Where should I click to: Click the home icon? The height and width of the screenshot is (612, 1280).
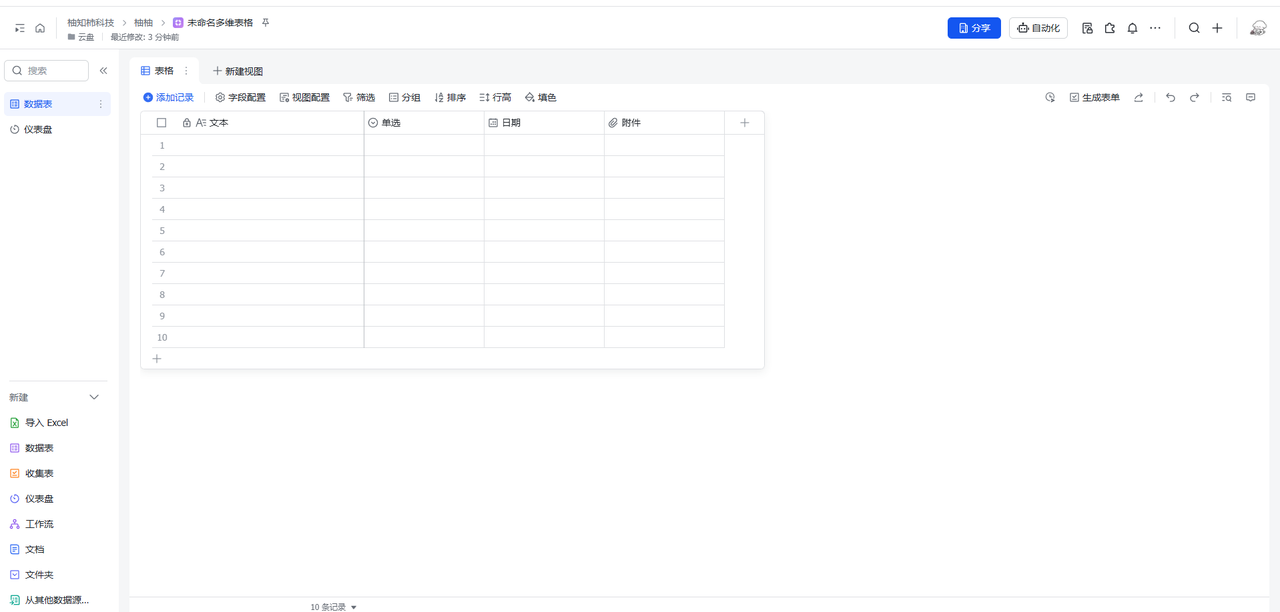(x=40, y=29)
